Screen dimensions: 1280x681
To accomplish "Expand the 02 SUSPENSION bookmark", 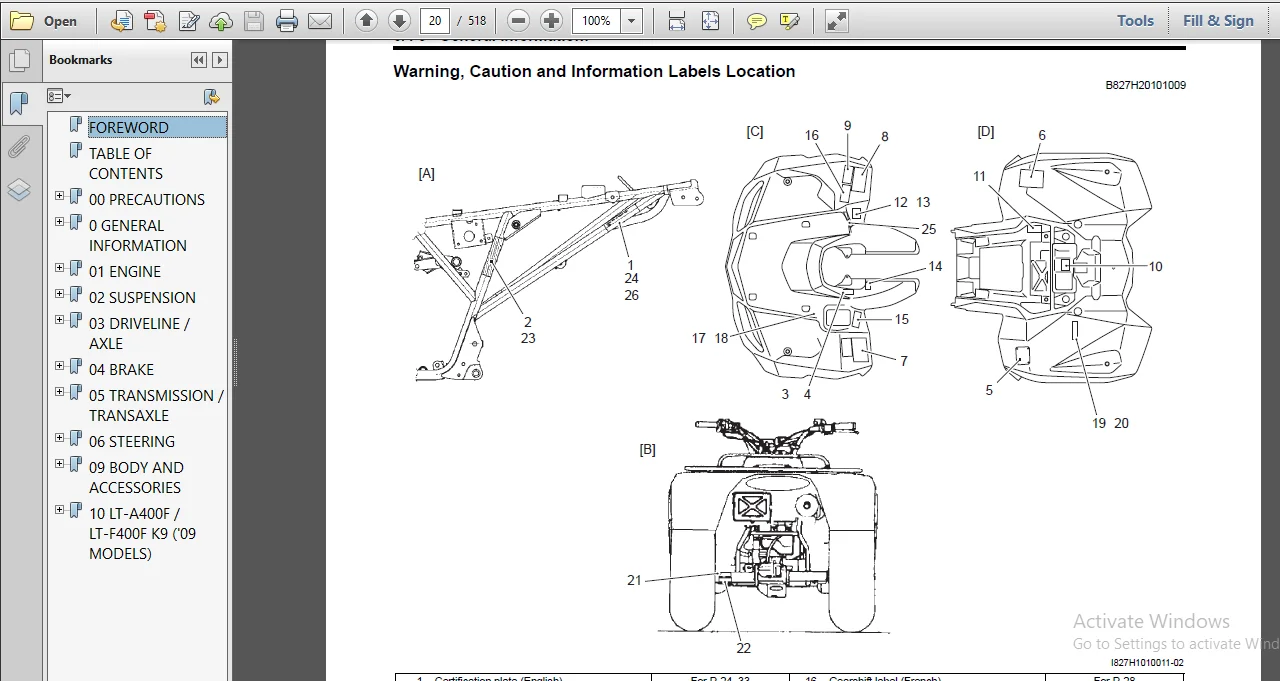I will point(60,294).
